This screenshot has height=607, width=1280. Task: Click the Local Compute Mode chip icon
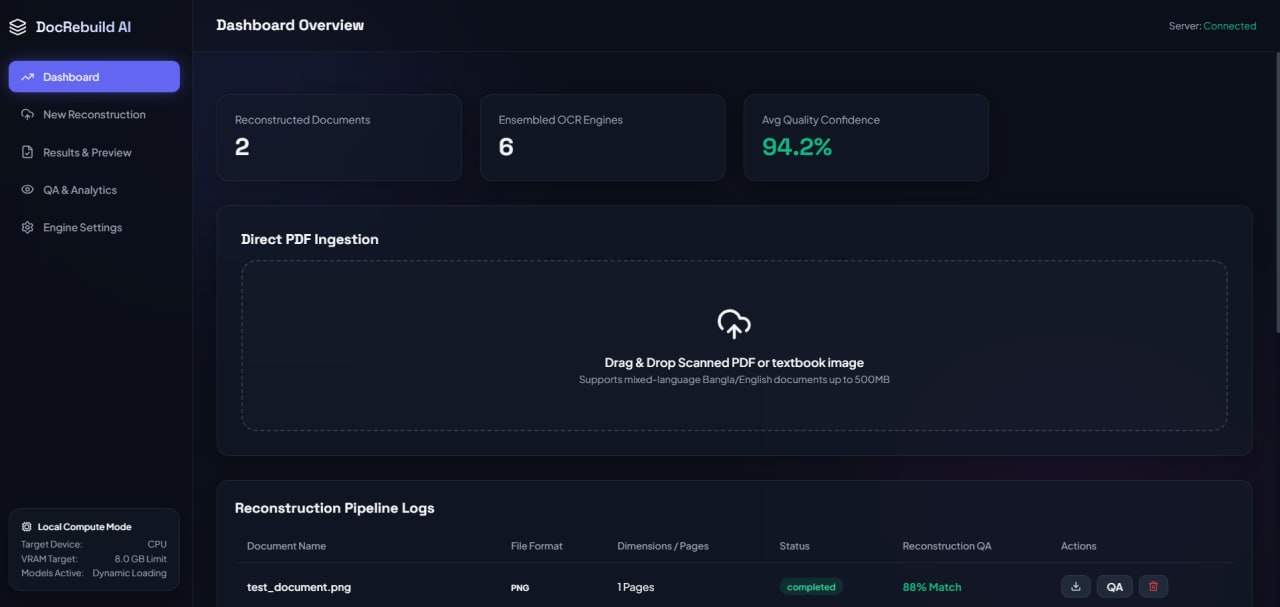tap(26, 527)
